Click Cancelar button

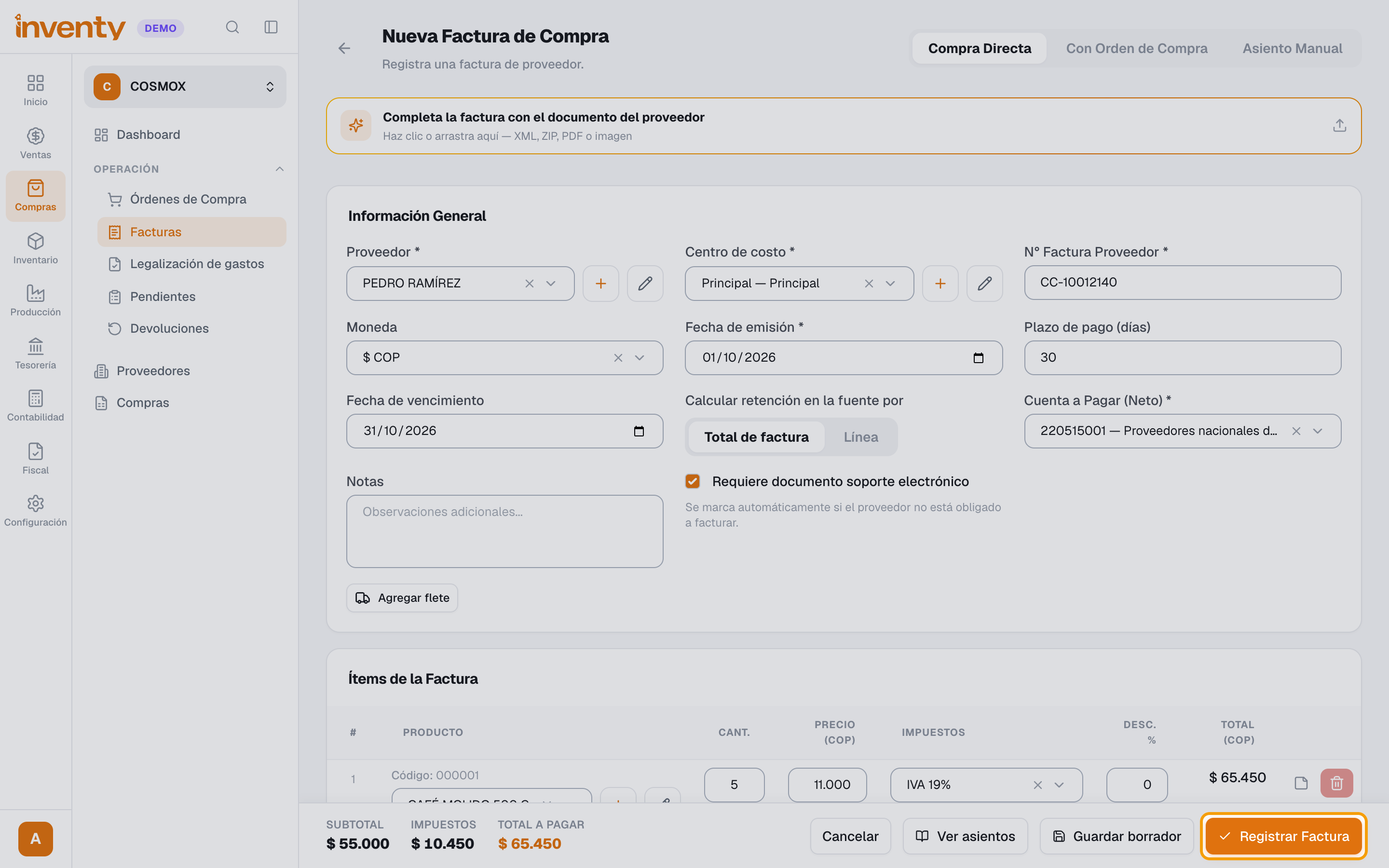tap(850, 837)
